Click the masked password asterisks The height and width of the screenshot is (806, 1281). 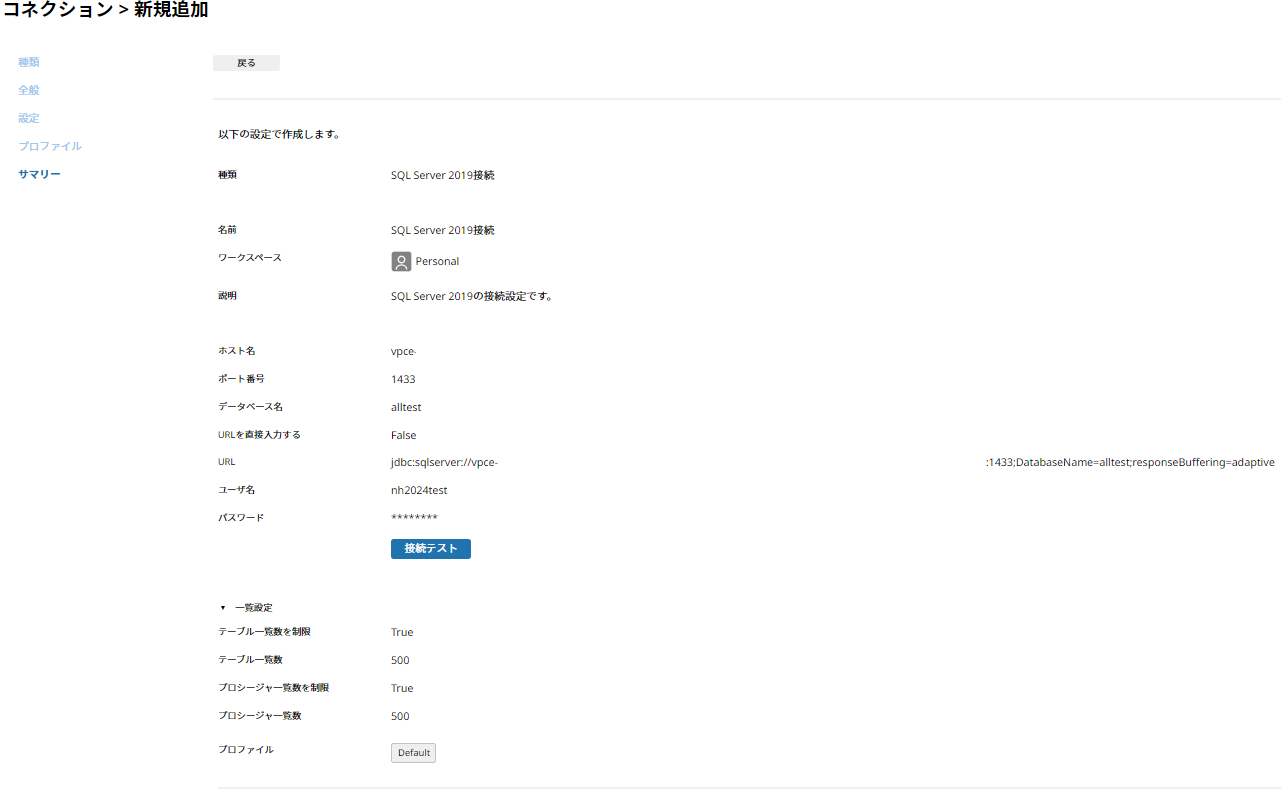click(x=414, y=518)
